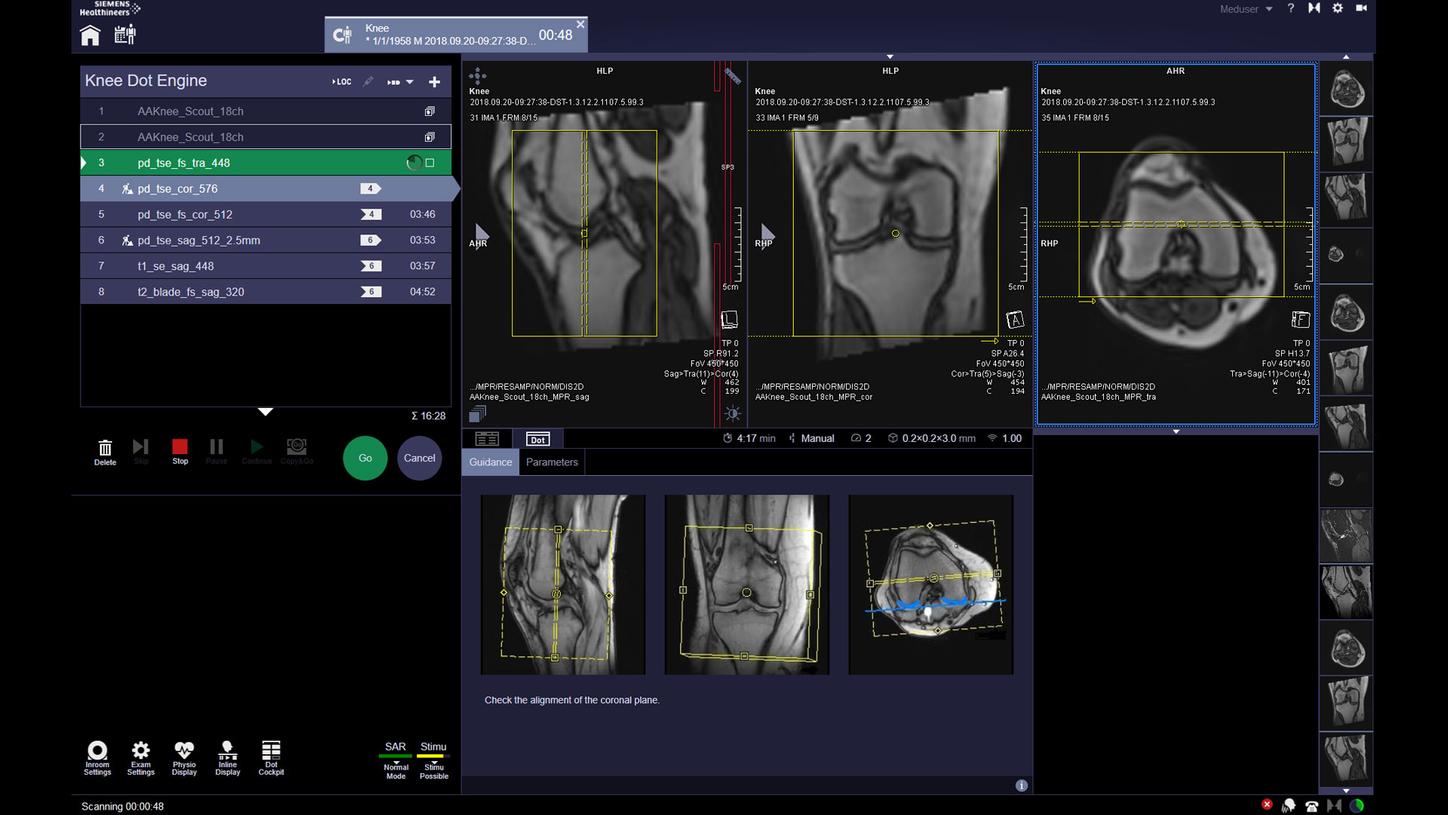Open the Meduser account dropdown
This screenshot has width=1448, height=815.
(x=1246, y=9)
